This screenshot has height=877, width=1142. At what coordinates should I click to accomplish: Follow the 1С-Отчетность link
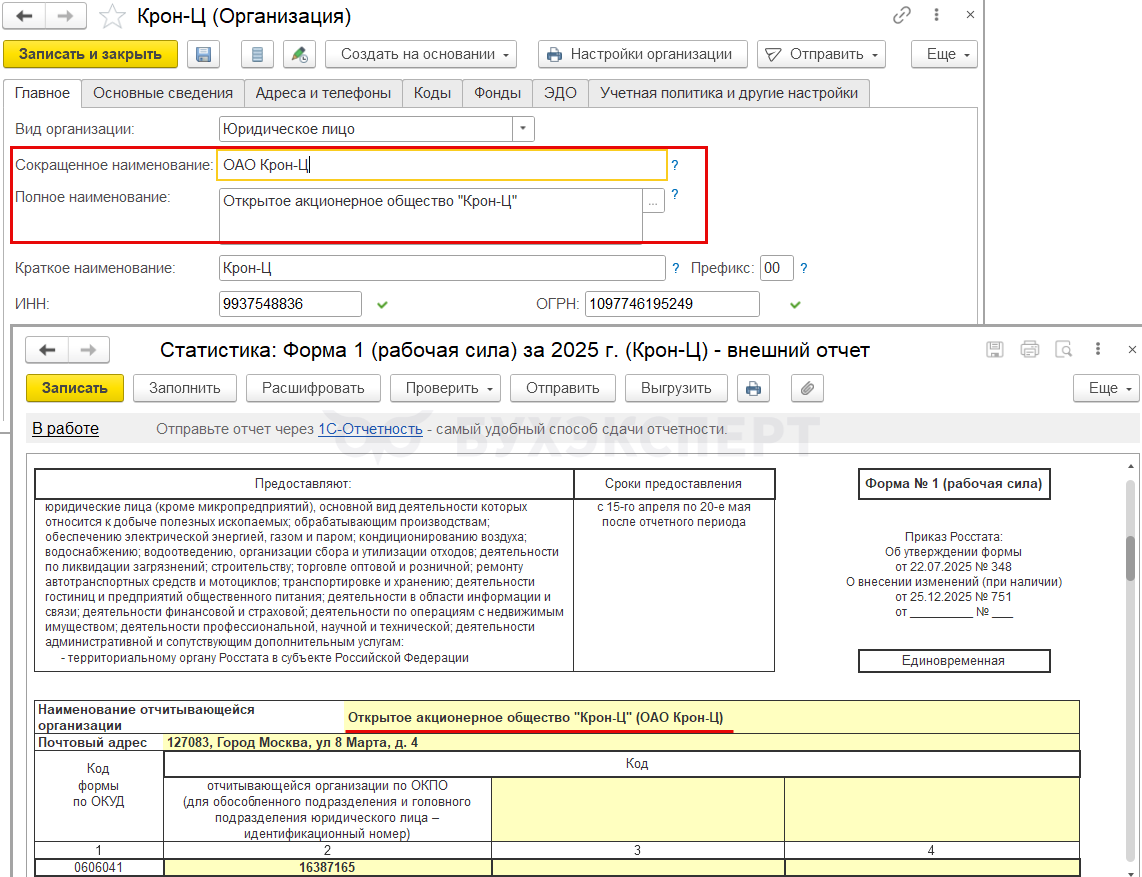click(370, 429)
